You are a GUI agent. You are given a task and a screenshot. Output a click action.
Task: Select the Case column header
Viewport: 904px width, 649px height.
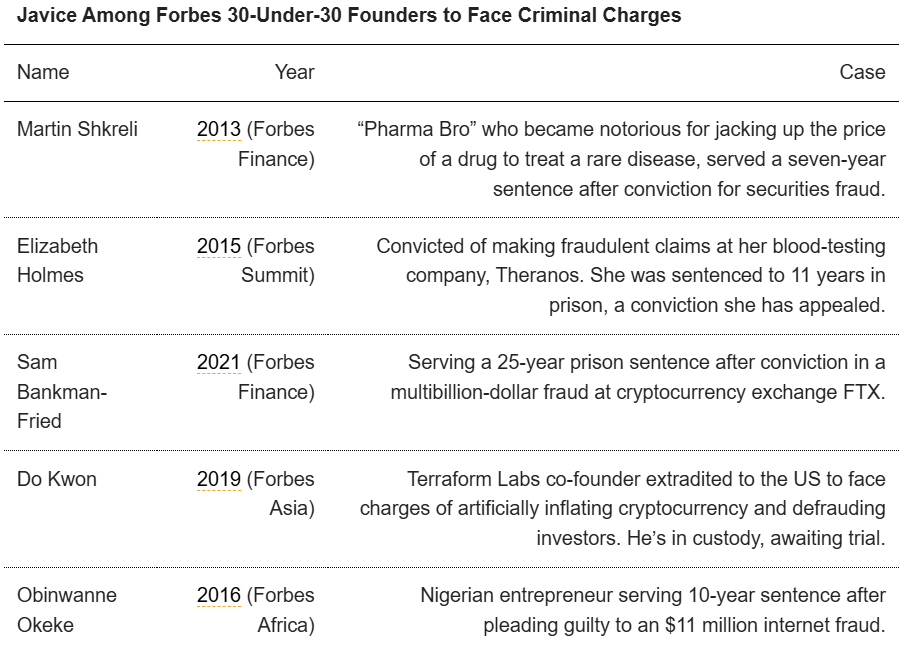(x=862, y=72)
